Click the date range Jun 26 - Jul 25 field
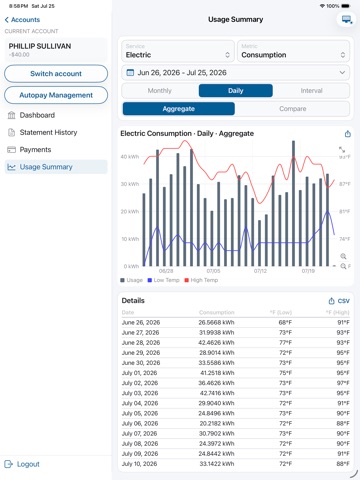Screen dimensions: 360x480 pyautogui.click(x=235, y=73)
